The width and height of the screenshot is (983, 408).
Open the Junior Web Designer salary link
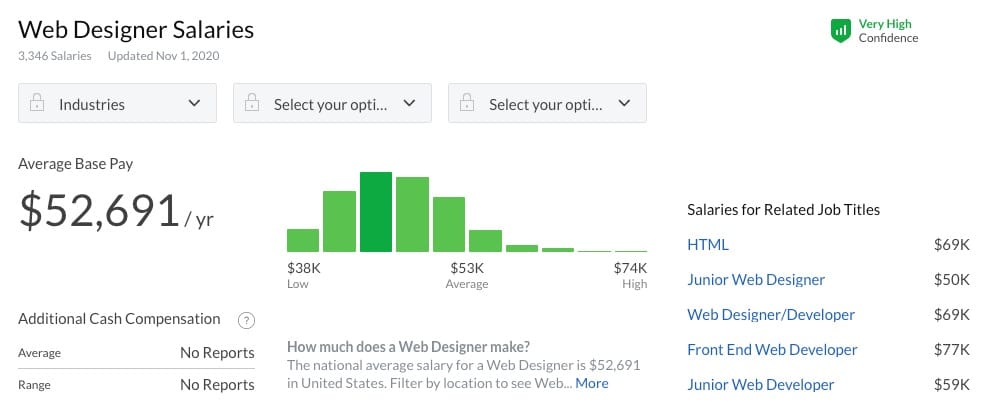(756, 279)
